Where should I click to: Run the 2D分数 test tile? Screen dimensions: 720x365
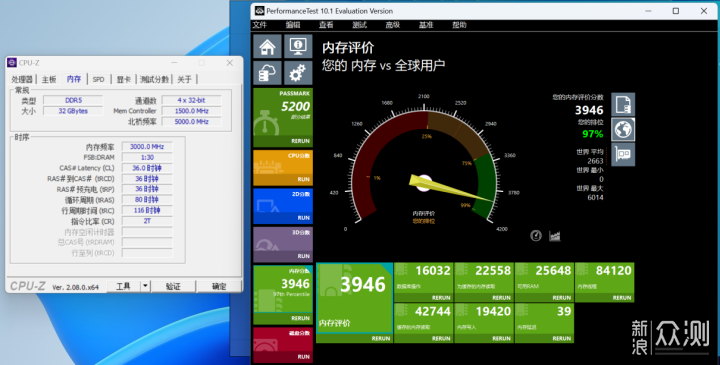[304, 218]
